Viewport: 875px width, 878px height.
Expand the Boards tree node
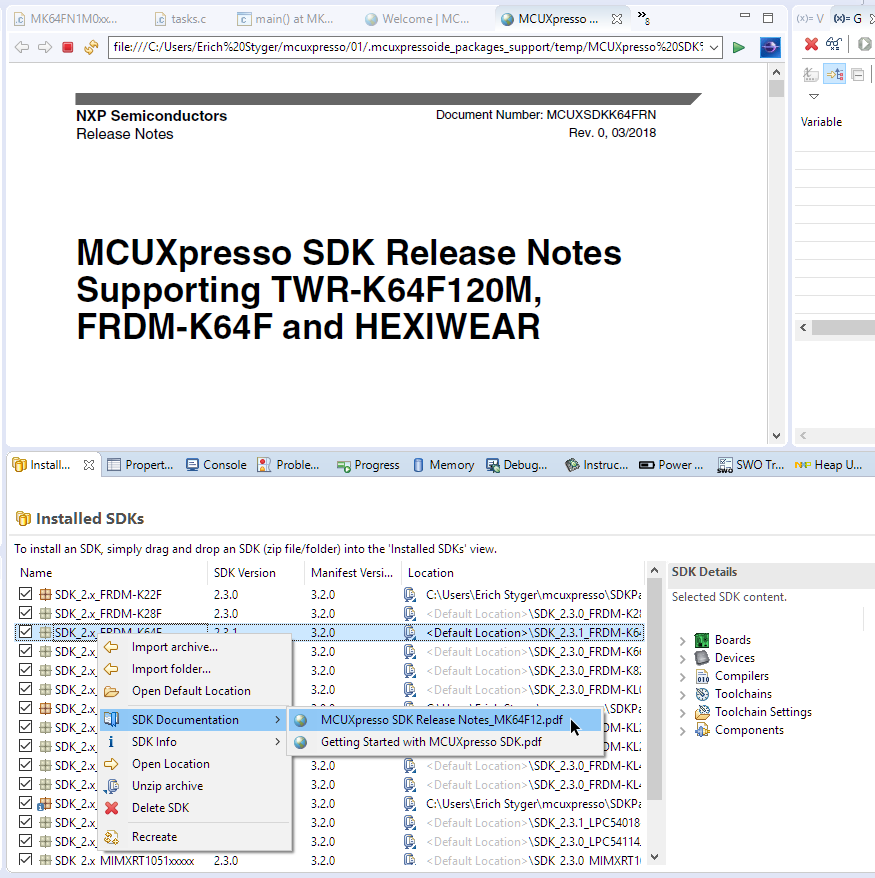point(683,641)
